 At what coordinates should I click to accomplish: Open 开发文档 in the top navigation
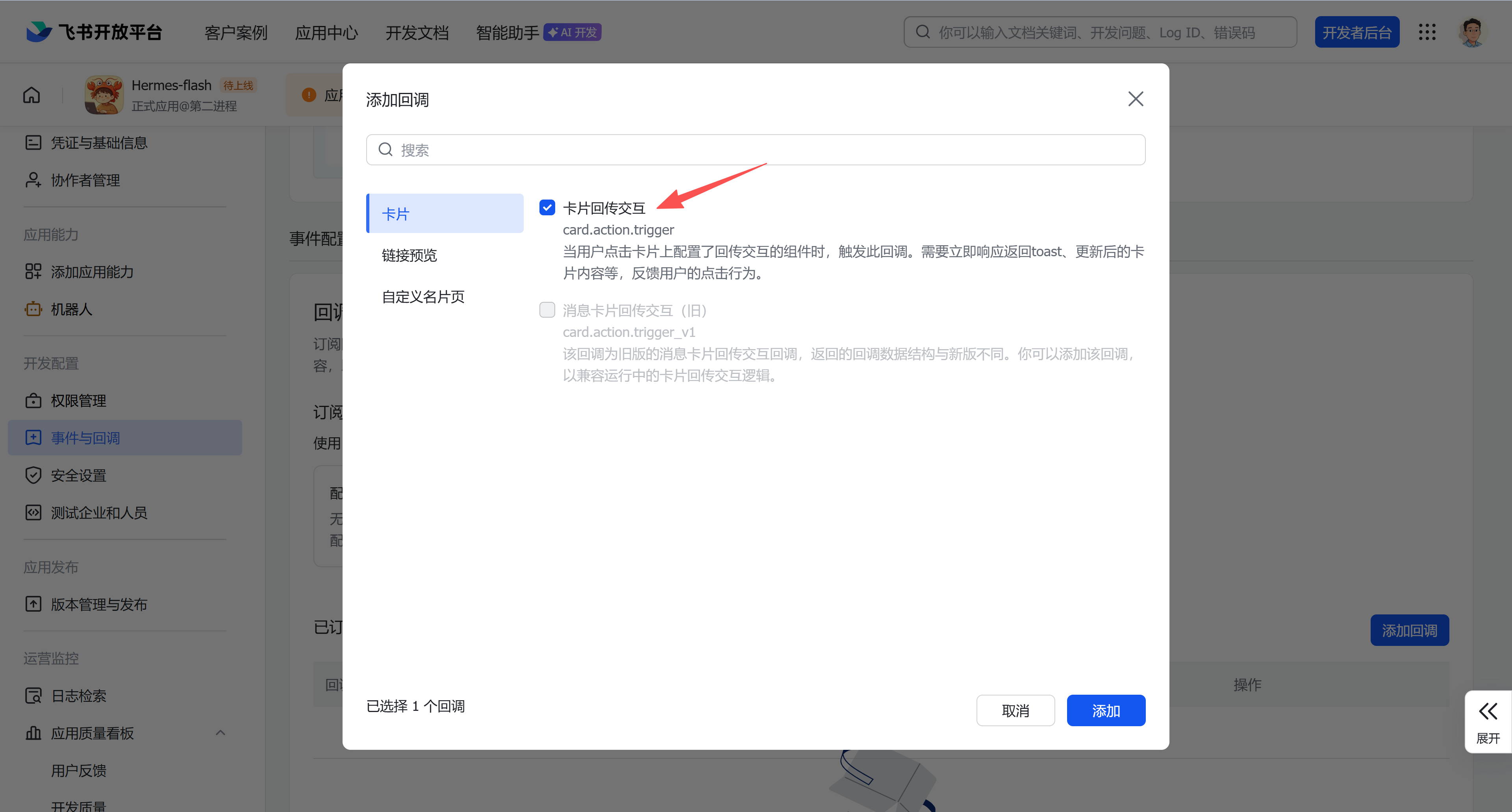click(x=417, y=32)
